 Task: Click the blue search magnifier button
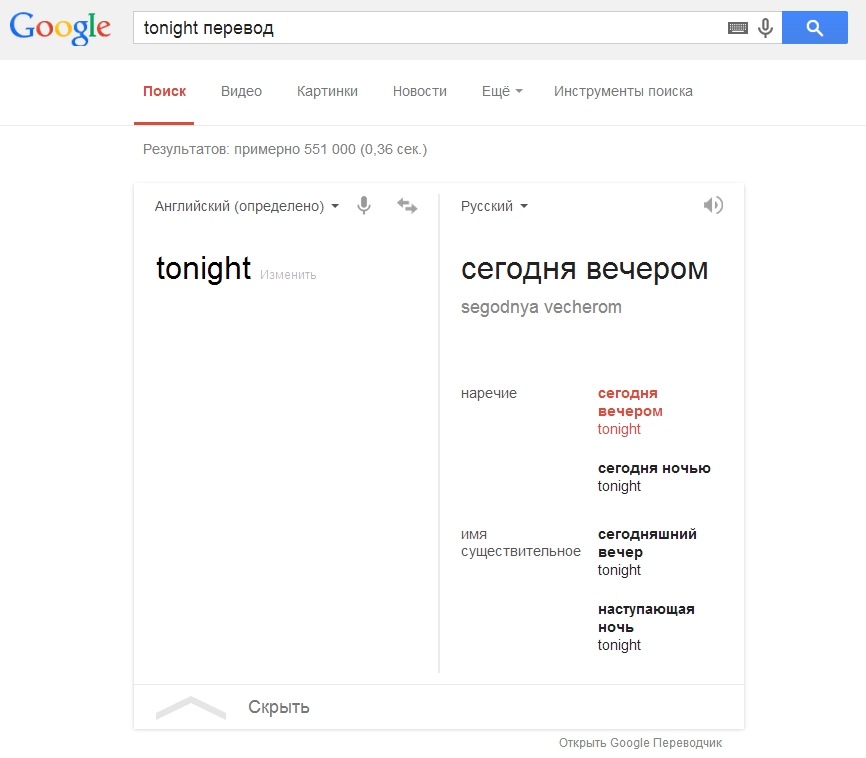(815, 28)
